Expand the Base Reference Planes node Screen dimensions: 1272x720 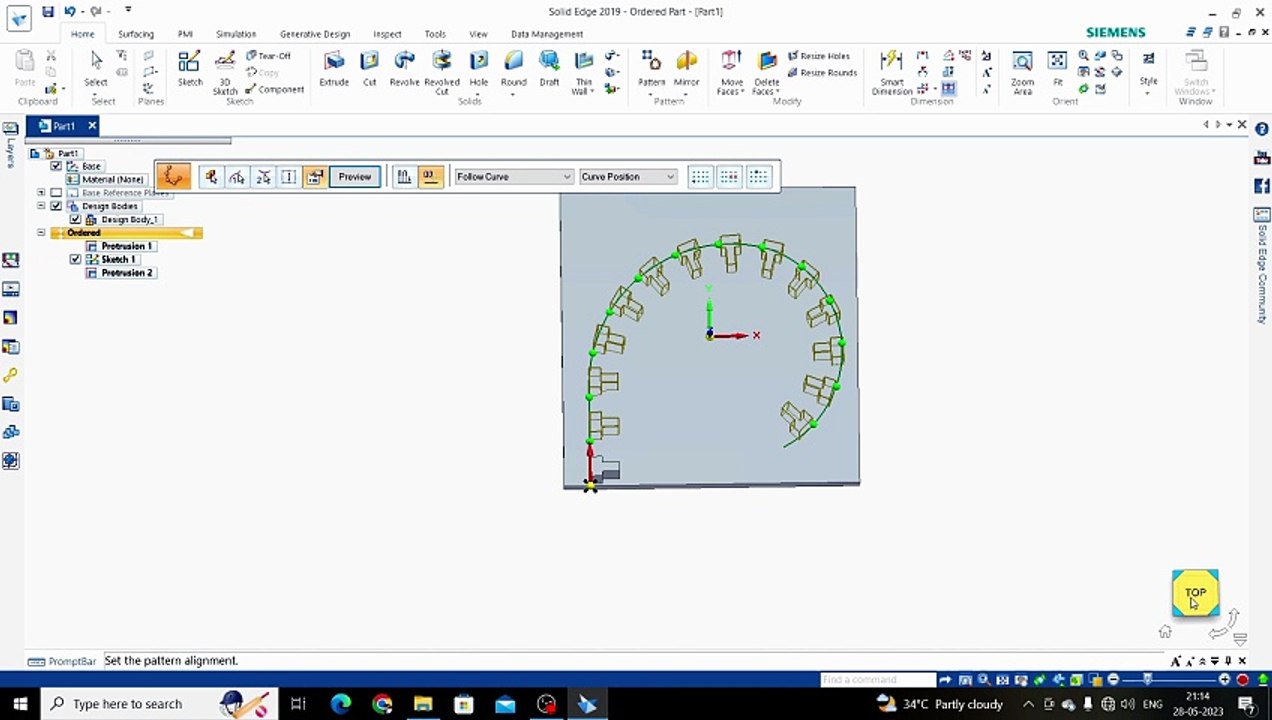point(41,192)
